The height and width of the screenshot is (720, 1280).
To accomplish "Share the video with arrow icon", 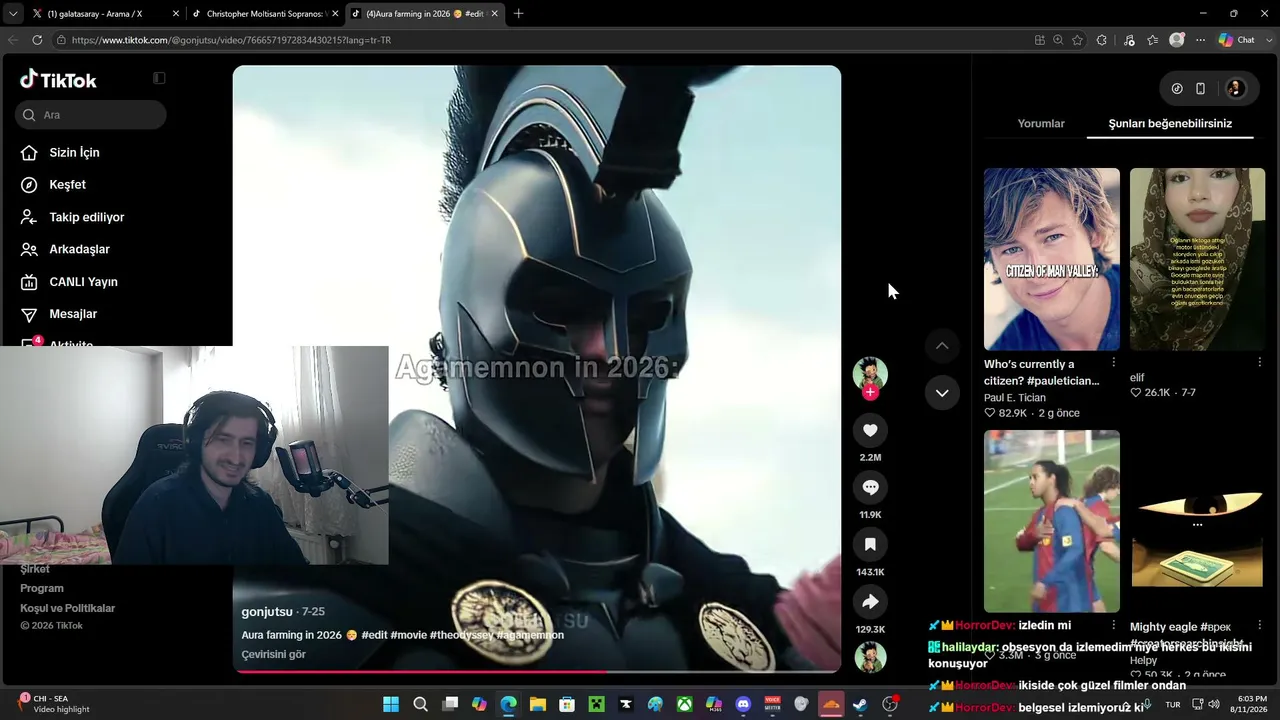I will (870, 602).
